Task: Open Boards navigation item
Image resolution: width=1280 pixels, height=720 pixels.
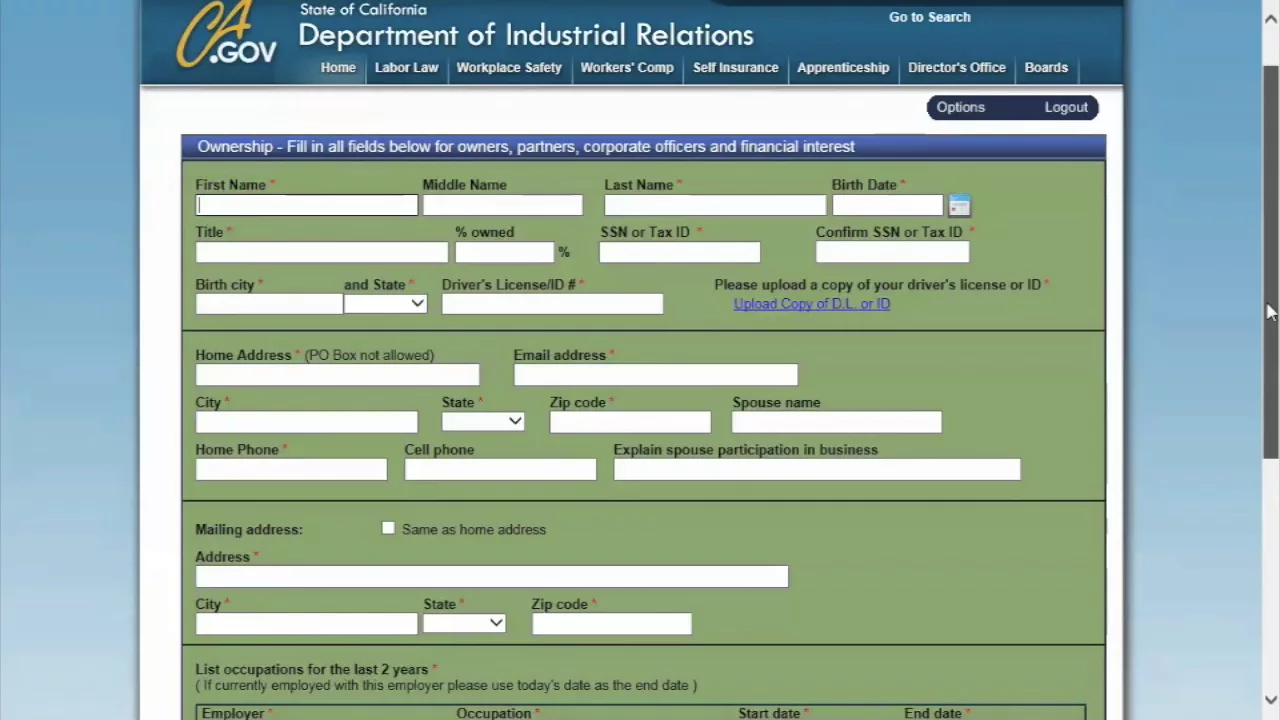Action: [1046, 67]
